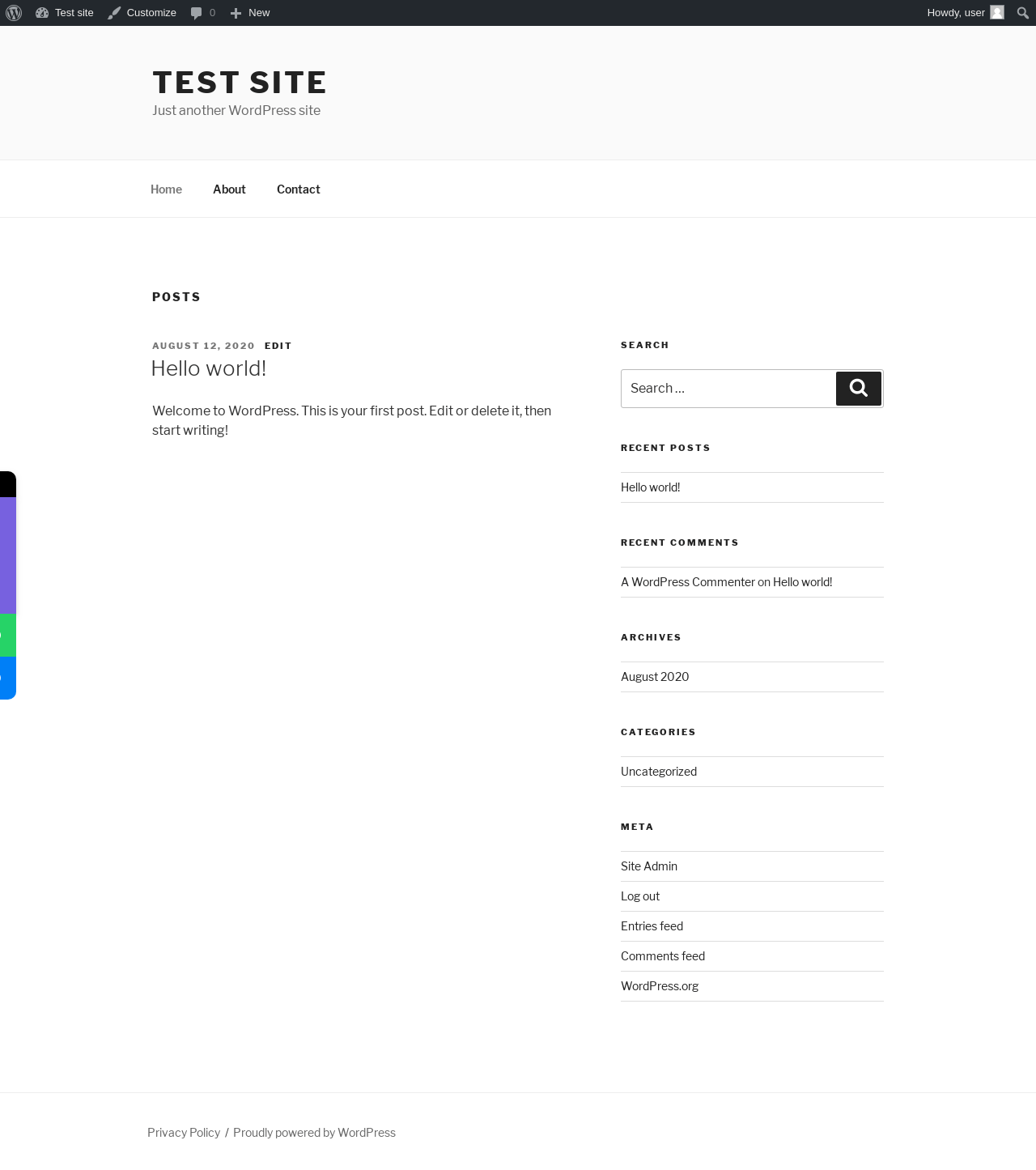Click the Edit link beside the post date

[278, 346]
